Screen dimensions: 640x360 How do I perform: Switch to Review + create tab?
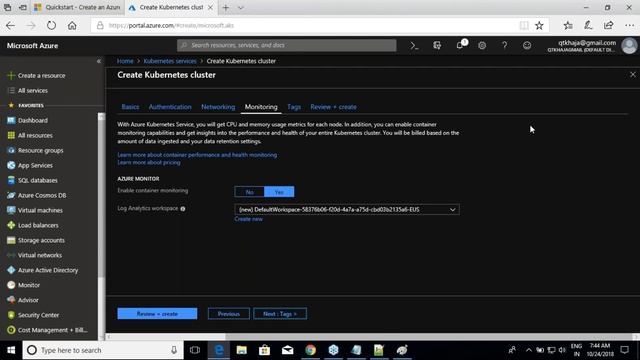click(x=333, y=107)
